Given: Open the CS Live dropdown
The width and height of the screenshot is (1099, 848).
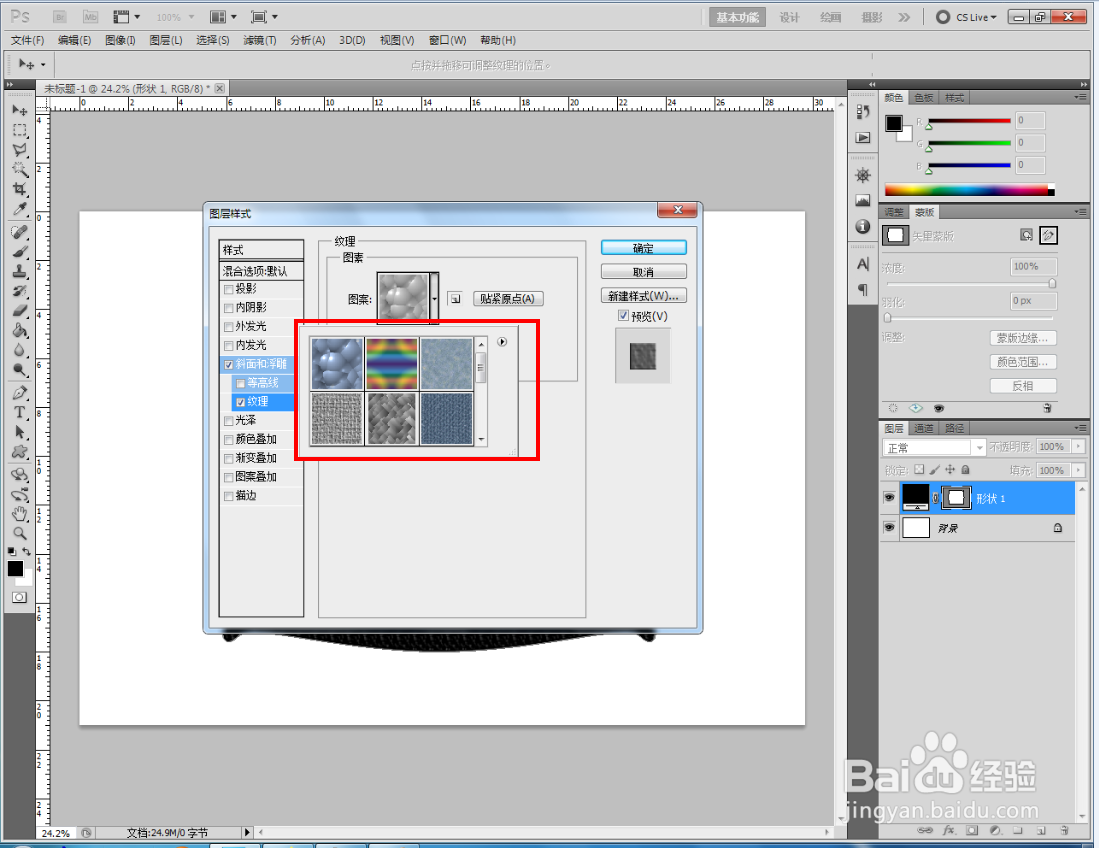Looking at the screenshot, I should [x=967, y=17].
